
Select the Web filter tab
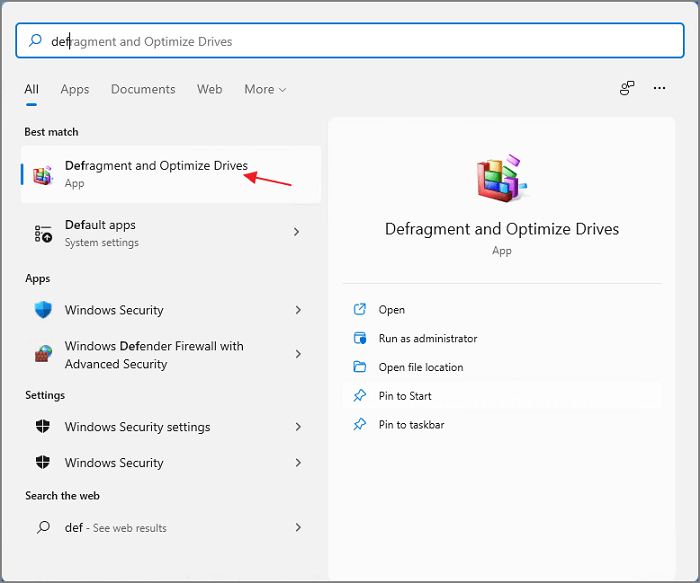coord(210,89)
